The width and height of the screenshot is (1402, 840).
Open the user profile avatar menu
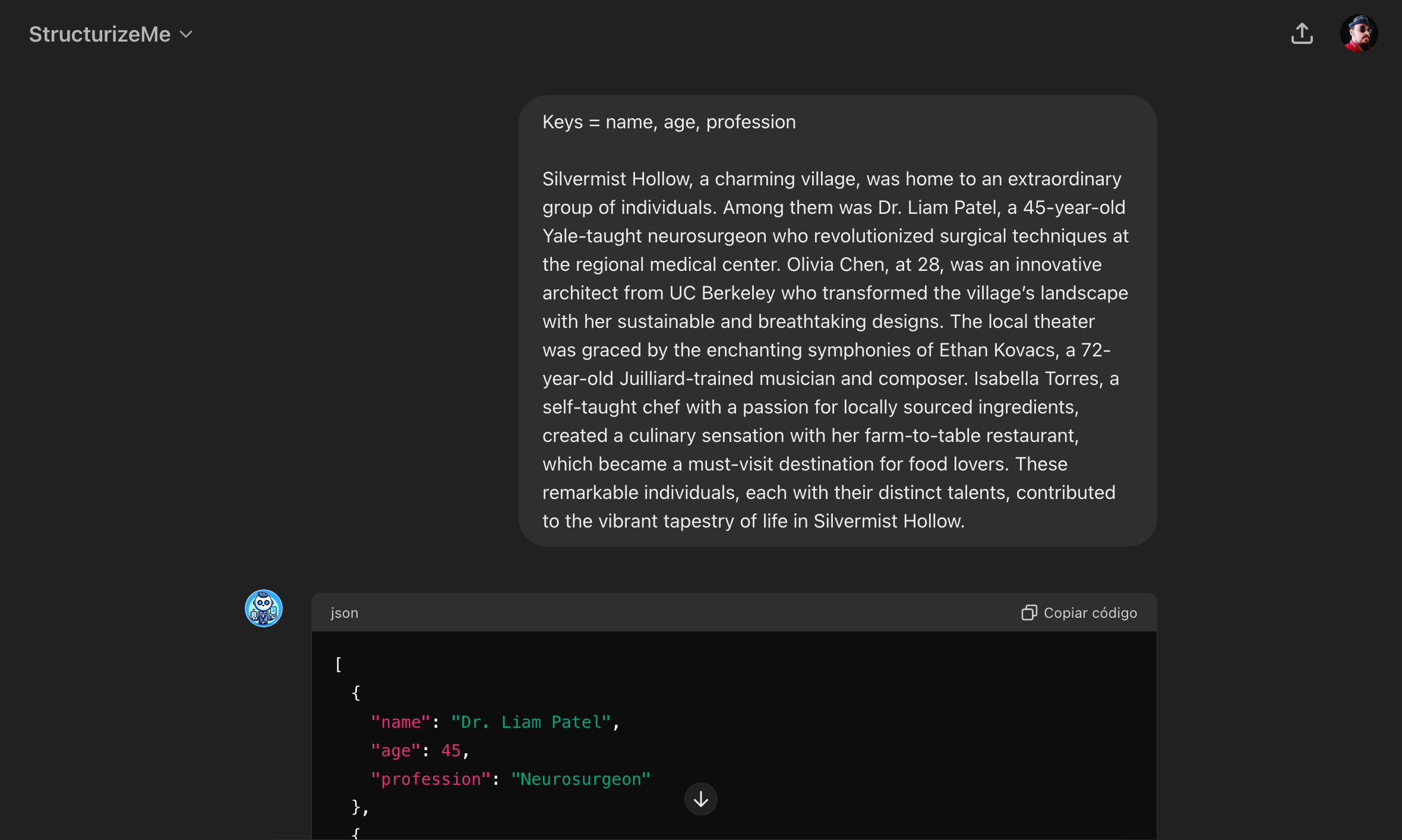(x=1359, y=34)
